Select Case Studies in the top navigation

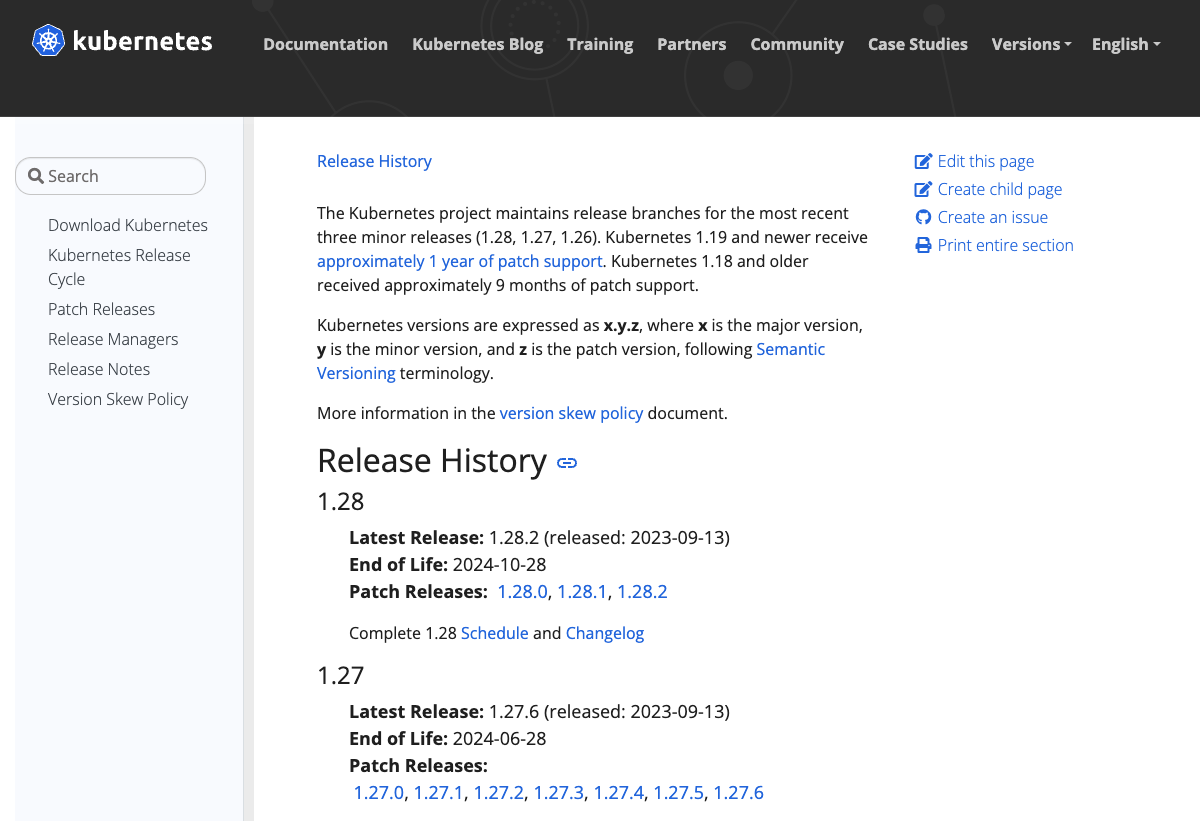(917, 44)
